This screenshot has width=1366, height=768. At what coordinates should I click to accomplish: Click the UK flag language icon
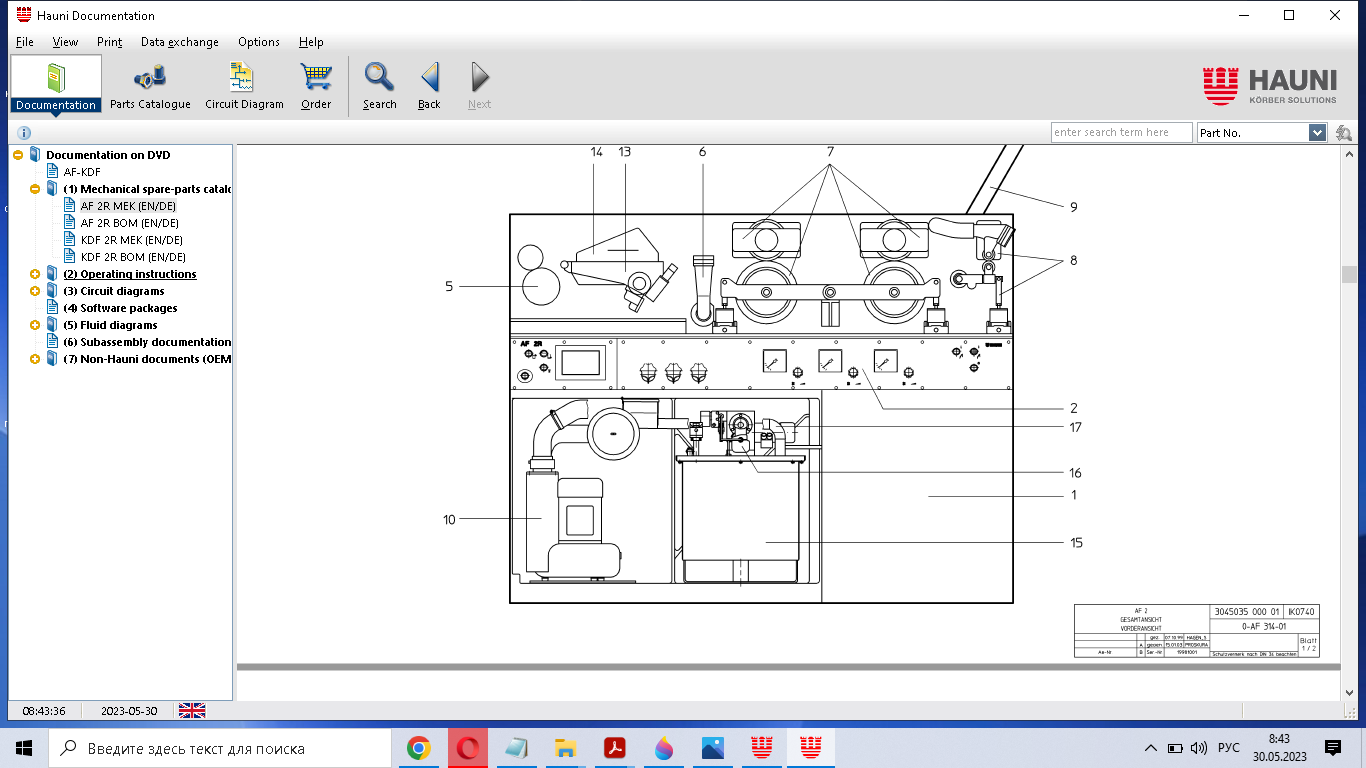click(x=192, y=711)
